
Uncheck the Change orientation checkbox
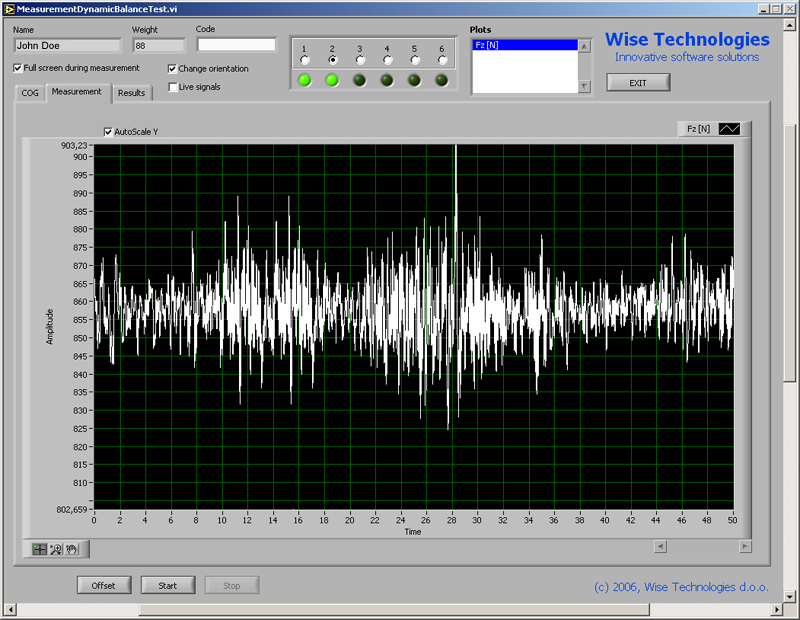pos(172,68)
